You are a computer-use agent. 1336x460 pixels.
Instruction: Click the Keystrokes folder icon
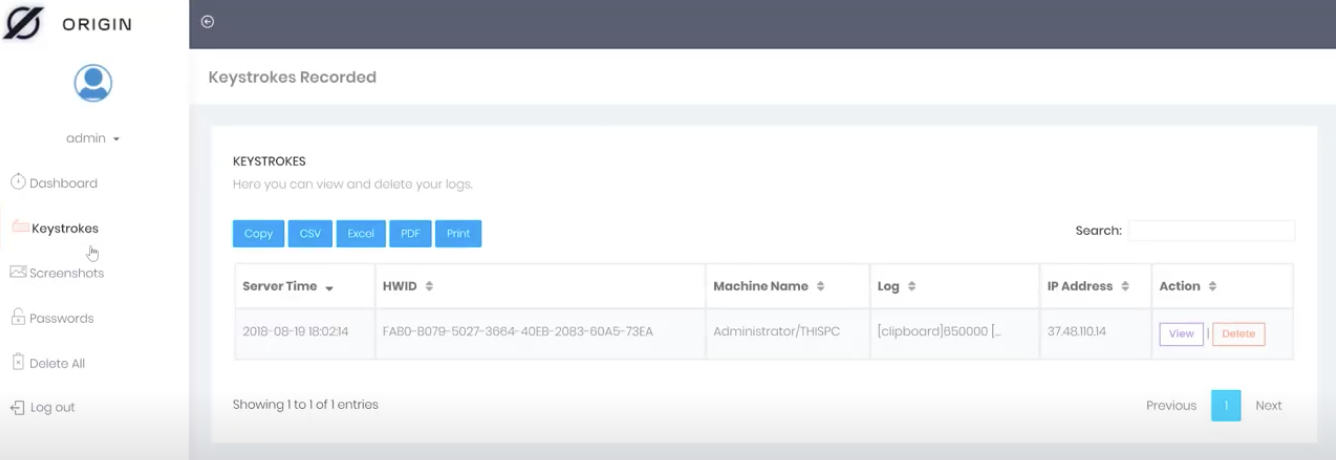coord(20,227)
